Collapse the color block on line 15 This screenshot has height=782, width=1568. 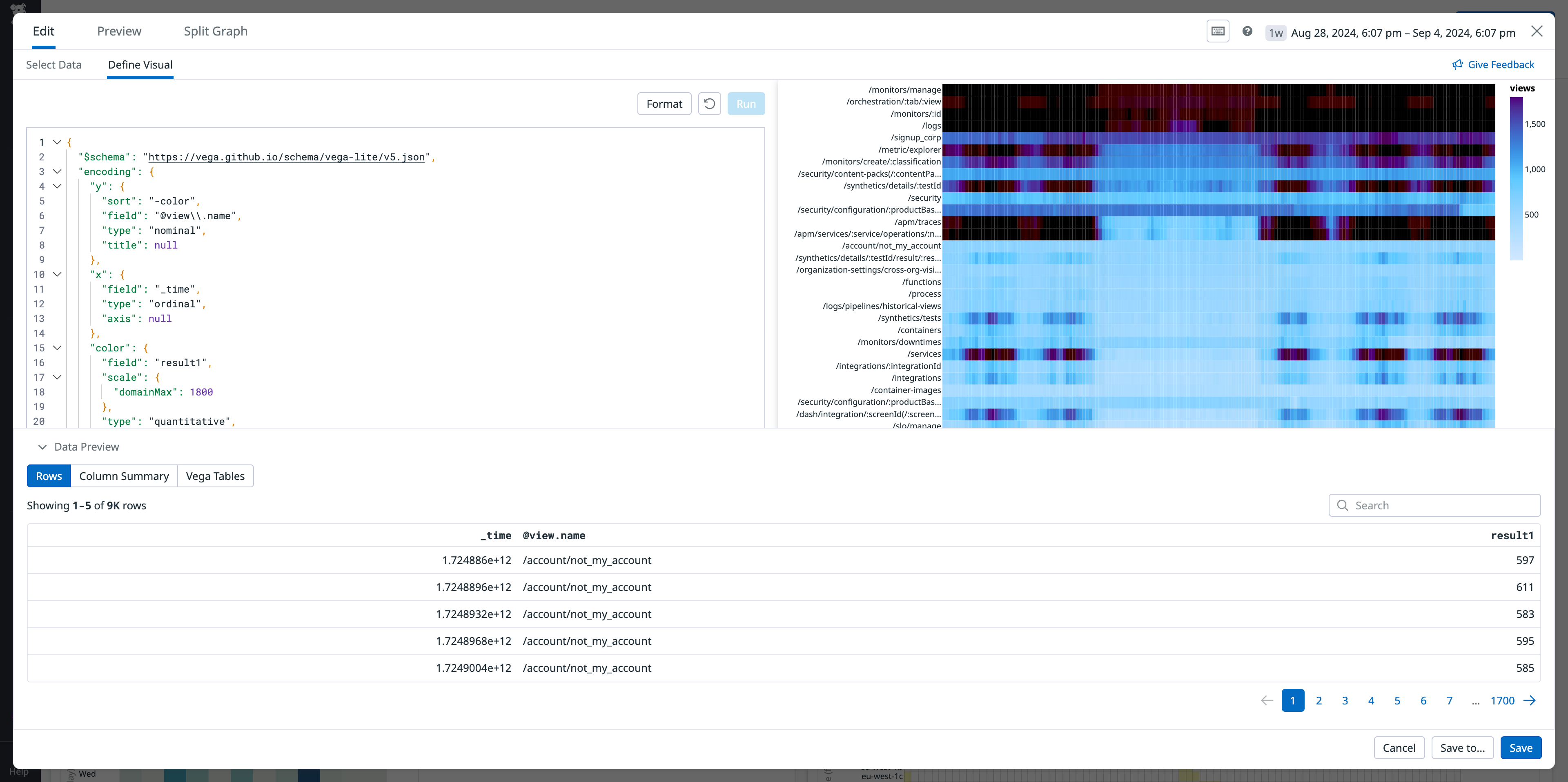click(57, 348)
